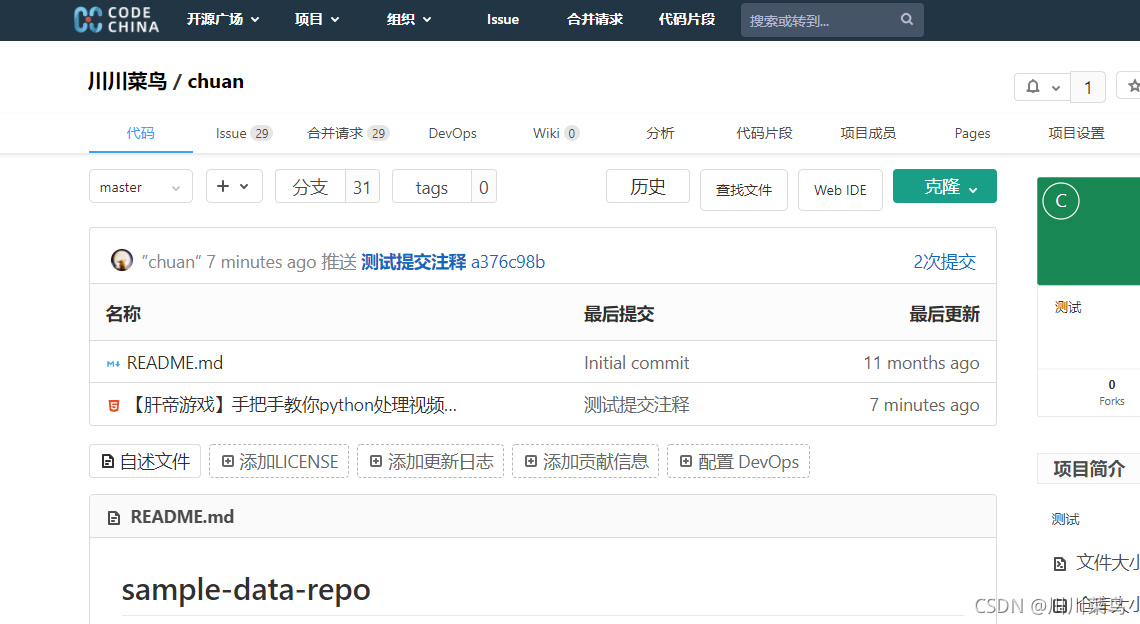Switch to the 合并请求 tab
This screenshot has height=624, width=1140.
[x=347, y=133]
